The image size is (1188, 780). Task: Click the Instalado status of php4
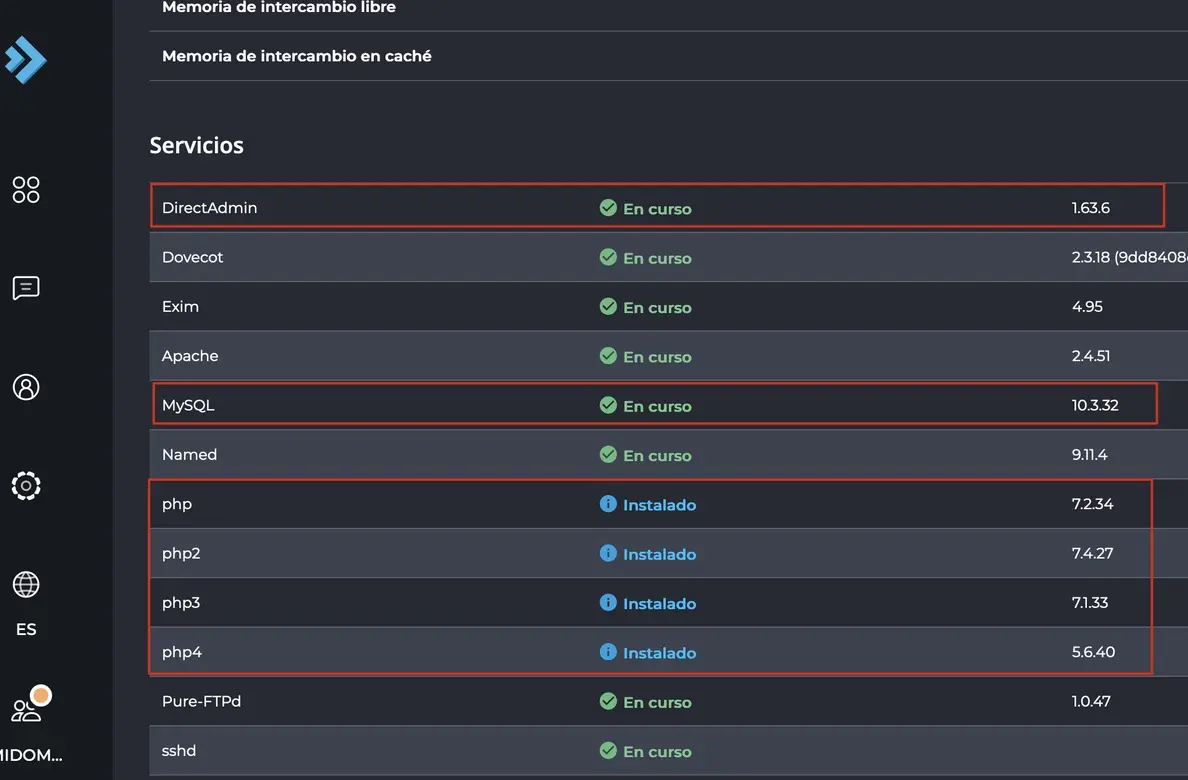tap(659, 652)
